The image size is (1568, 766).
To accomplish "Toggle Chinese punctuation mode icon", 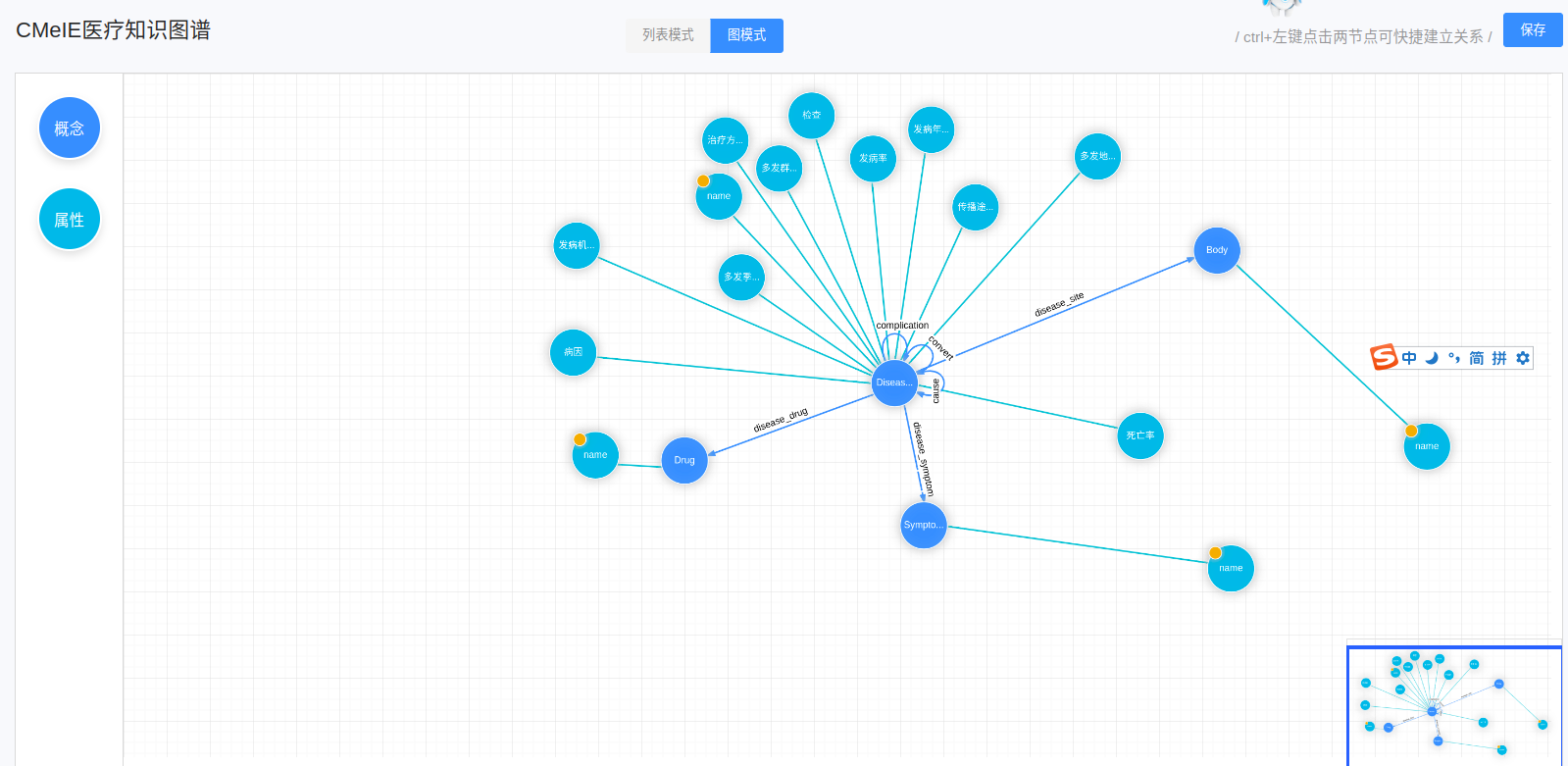I will (1454, 358).
